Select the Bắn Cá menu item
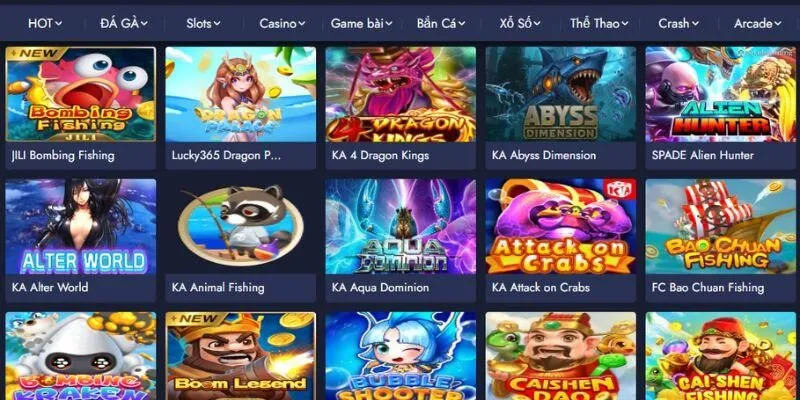The height and width of the screenshot is (400, 800). (x=441, y=23)
